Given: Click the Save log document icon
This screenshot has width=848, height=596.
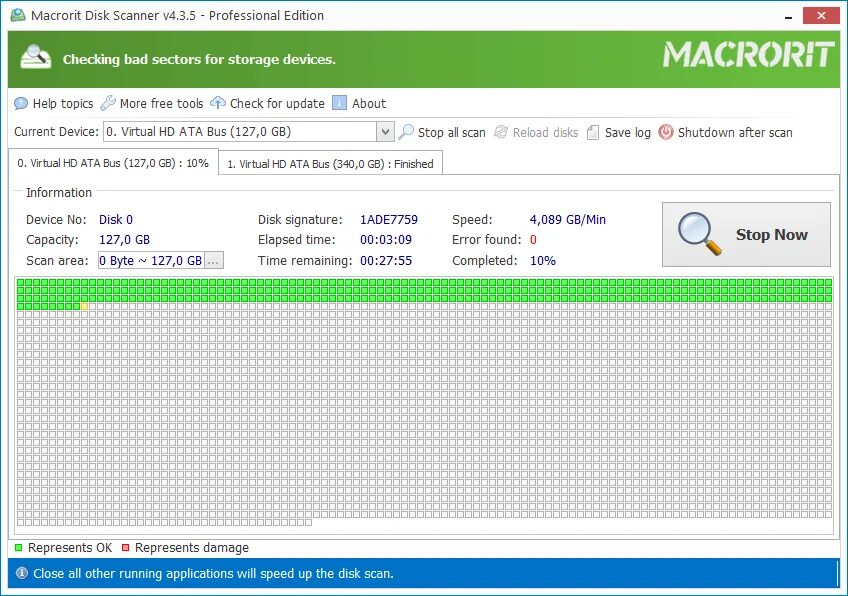Looking at the screenshot, I should click(x=593, y=133).
